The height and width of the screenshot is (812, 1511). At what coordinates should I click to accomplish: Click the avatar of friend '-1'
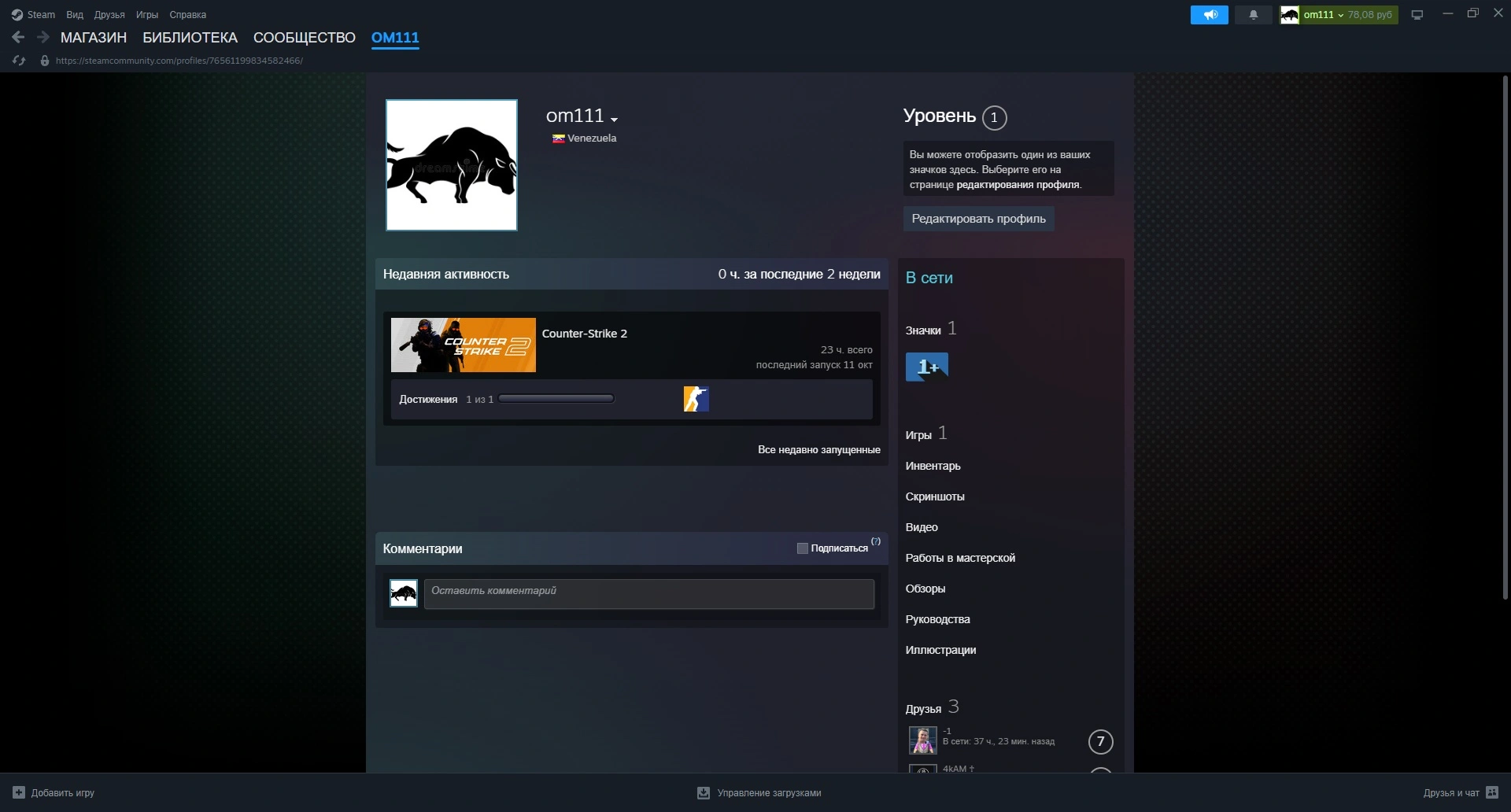(923, 740)
